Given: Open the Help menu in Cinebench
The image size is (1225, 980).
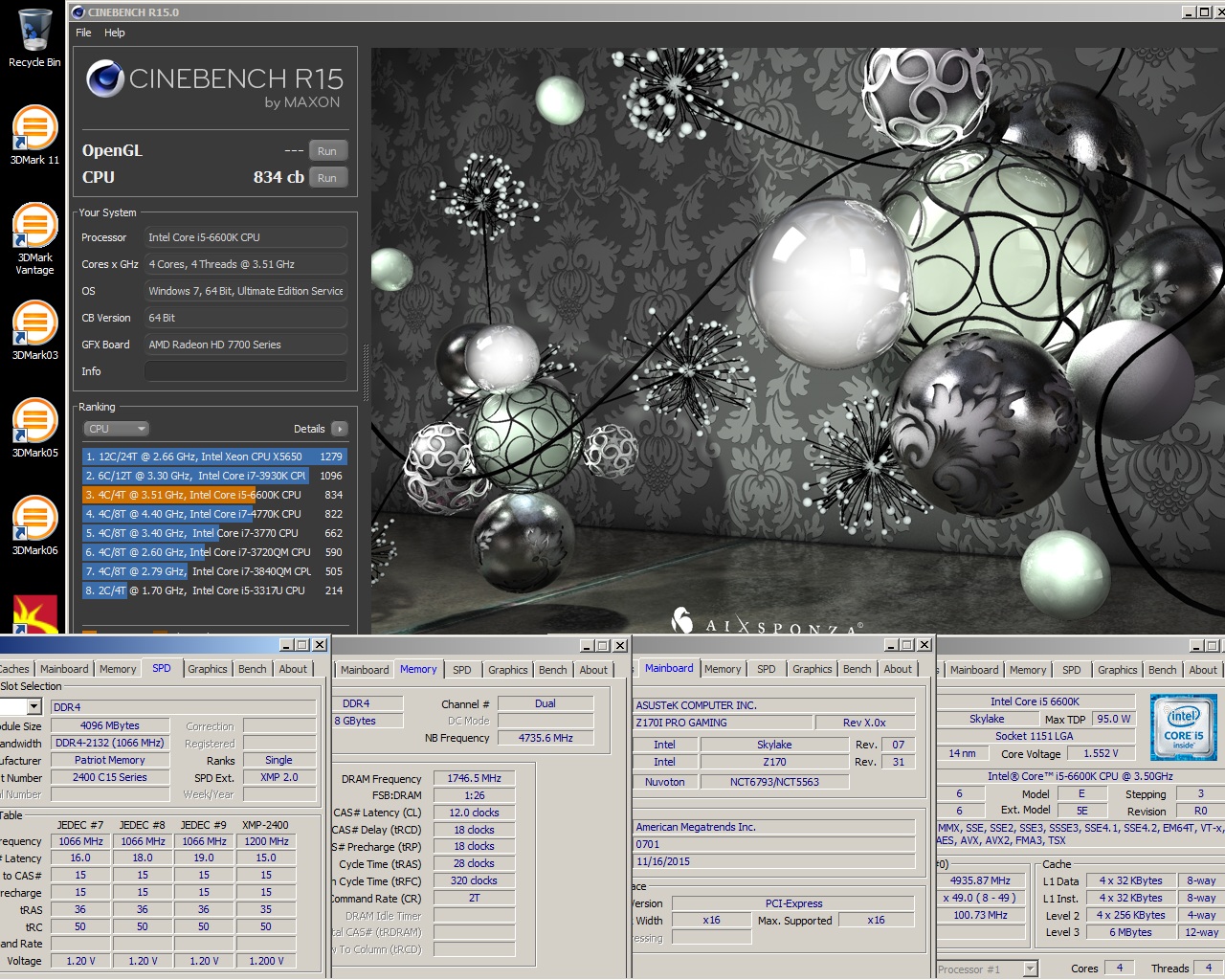Looking at the screenshot, I should [115, 33].
